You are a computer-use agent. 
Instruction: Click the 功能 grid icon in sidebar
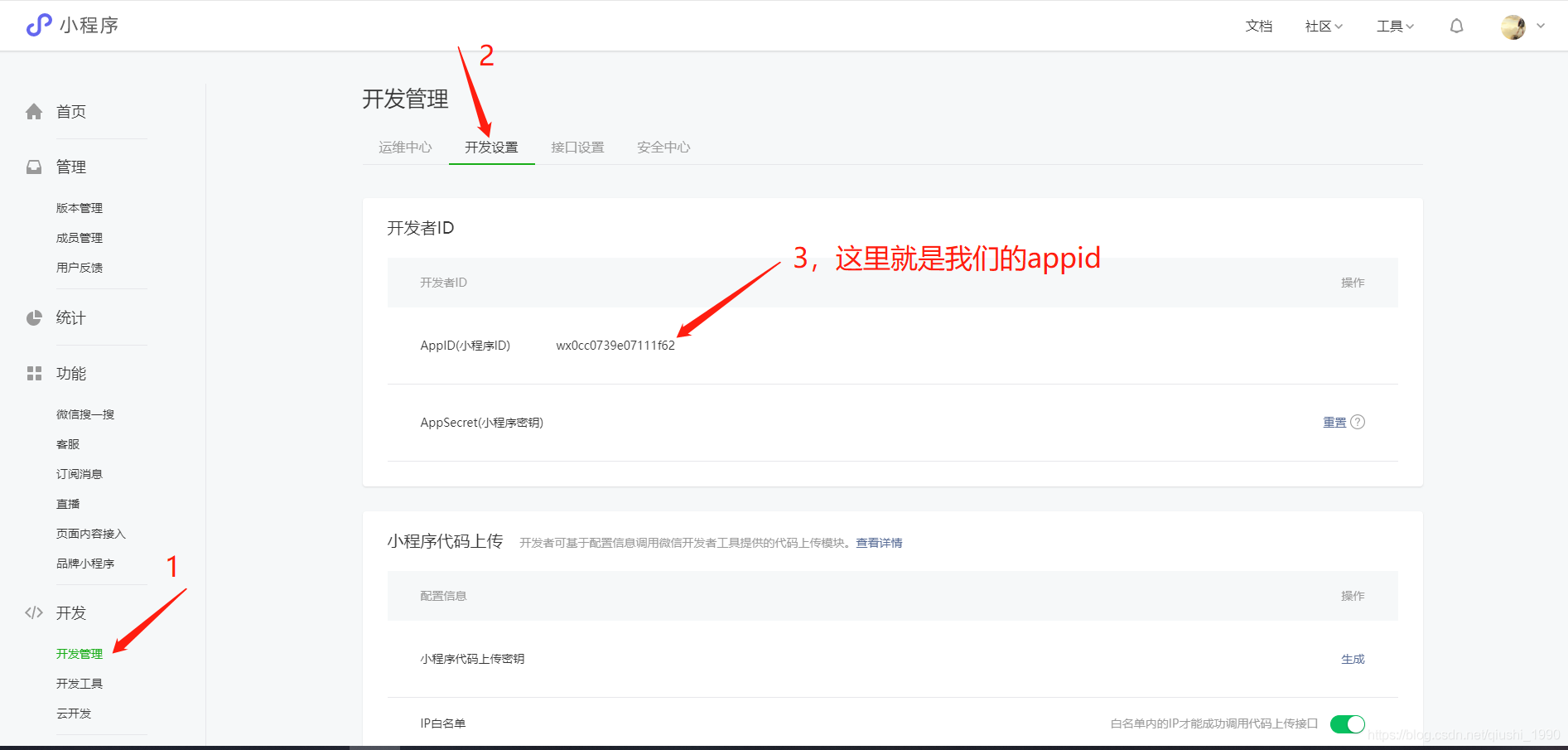[x=33, y=373]
